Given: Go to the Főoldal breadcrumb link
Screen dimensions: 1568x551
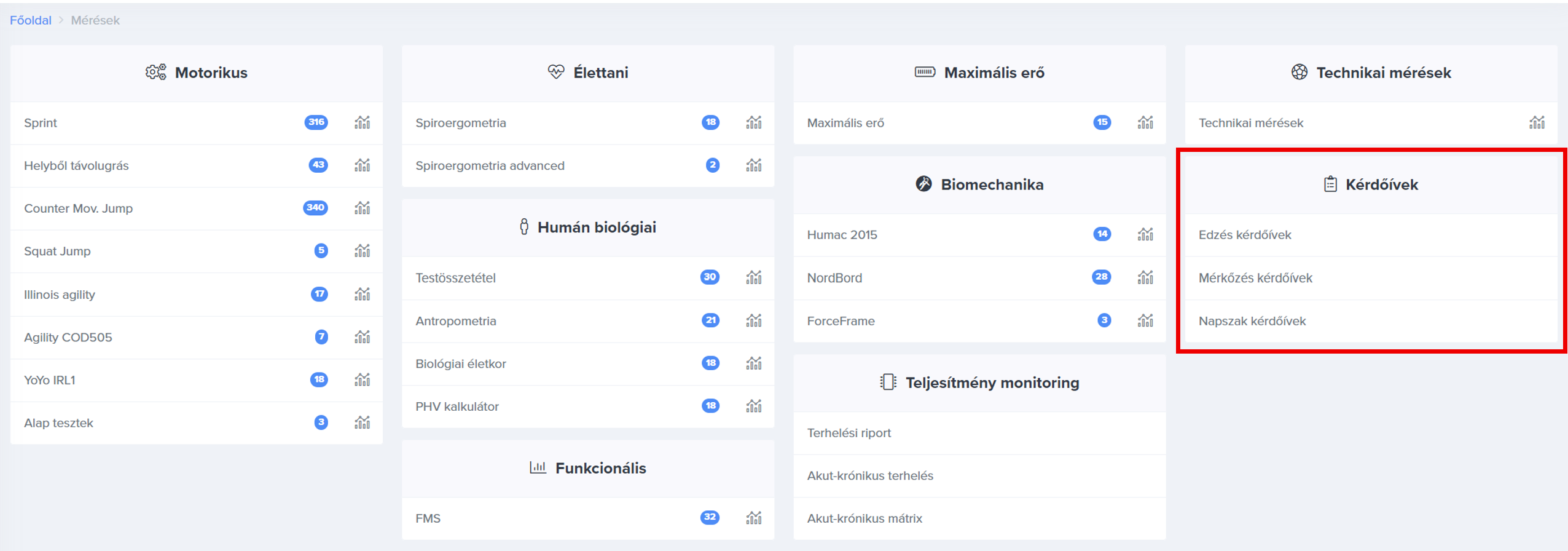Looking at the screenshot, I should [31, 20].
